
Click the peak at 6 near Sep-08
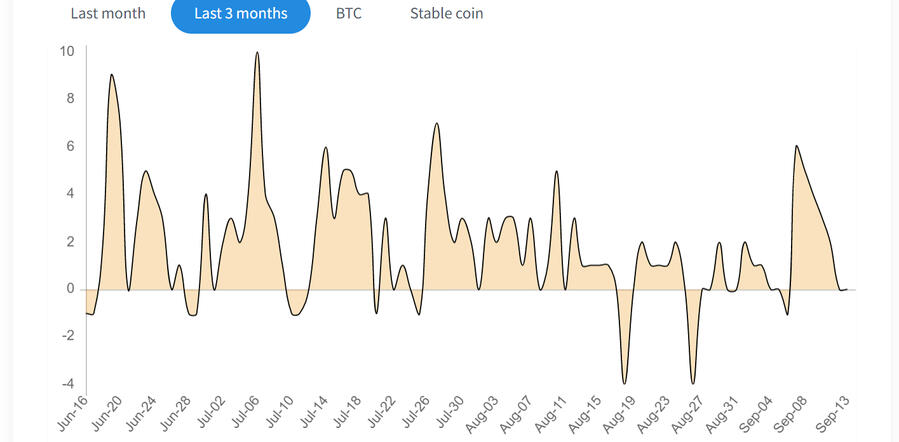click(797, 147)
